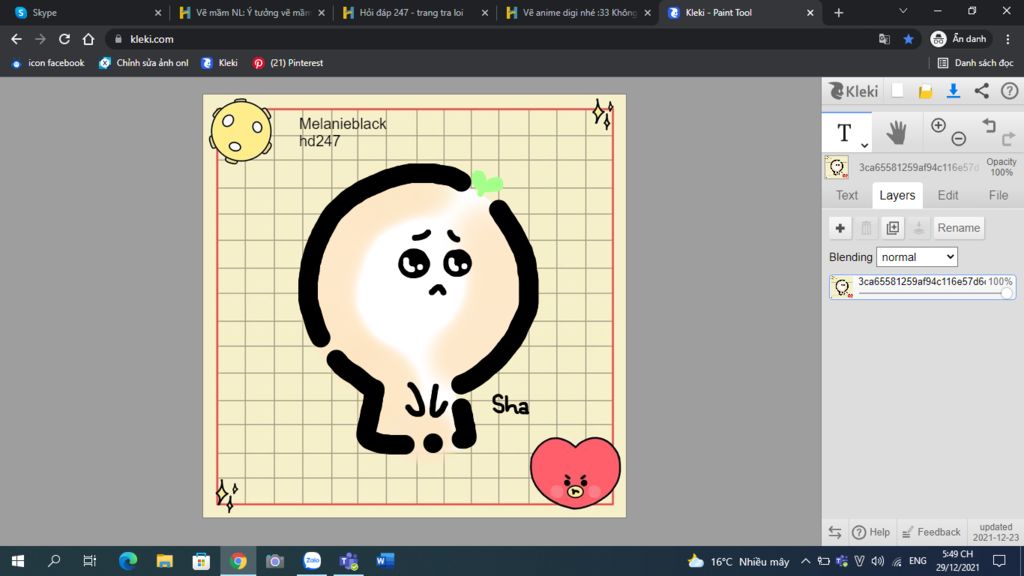
Task: Zoom out with the minus magnifier
Action: tap(958, 138)
